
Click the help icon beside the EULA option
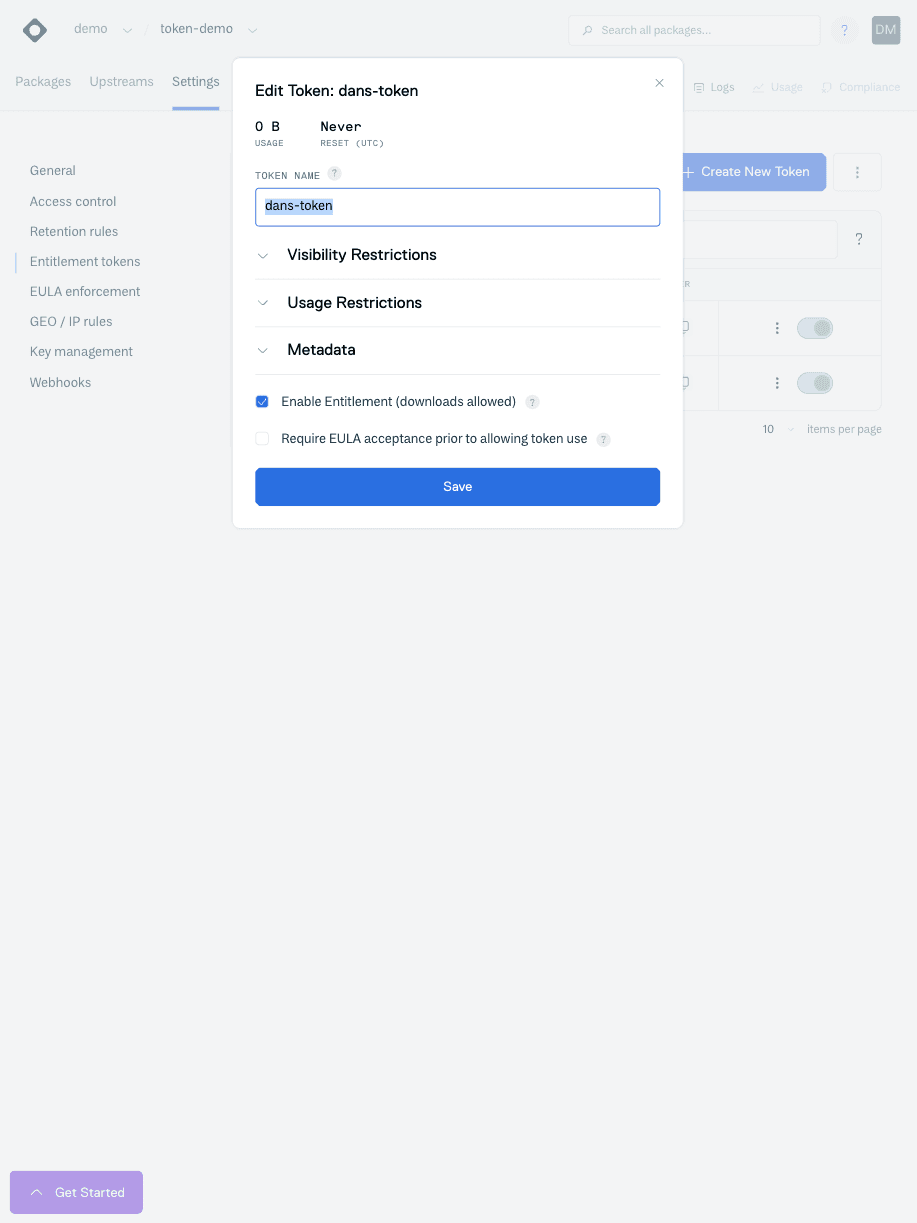602,439
